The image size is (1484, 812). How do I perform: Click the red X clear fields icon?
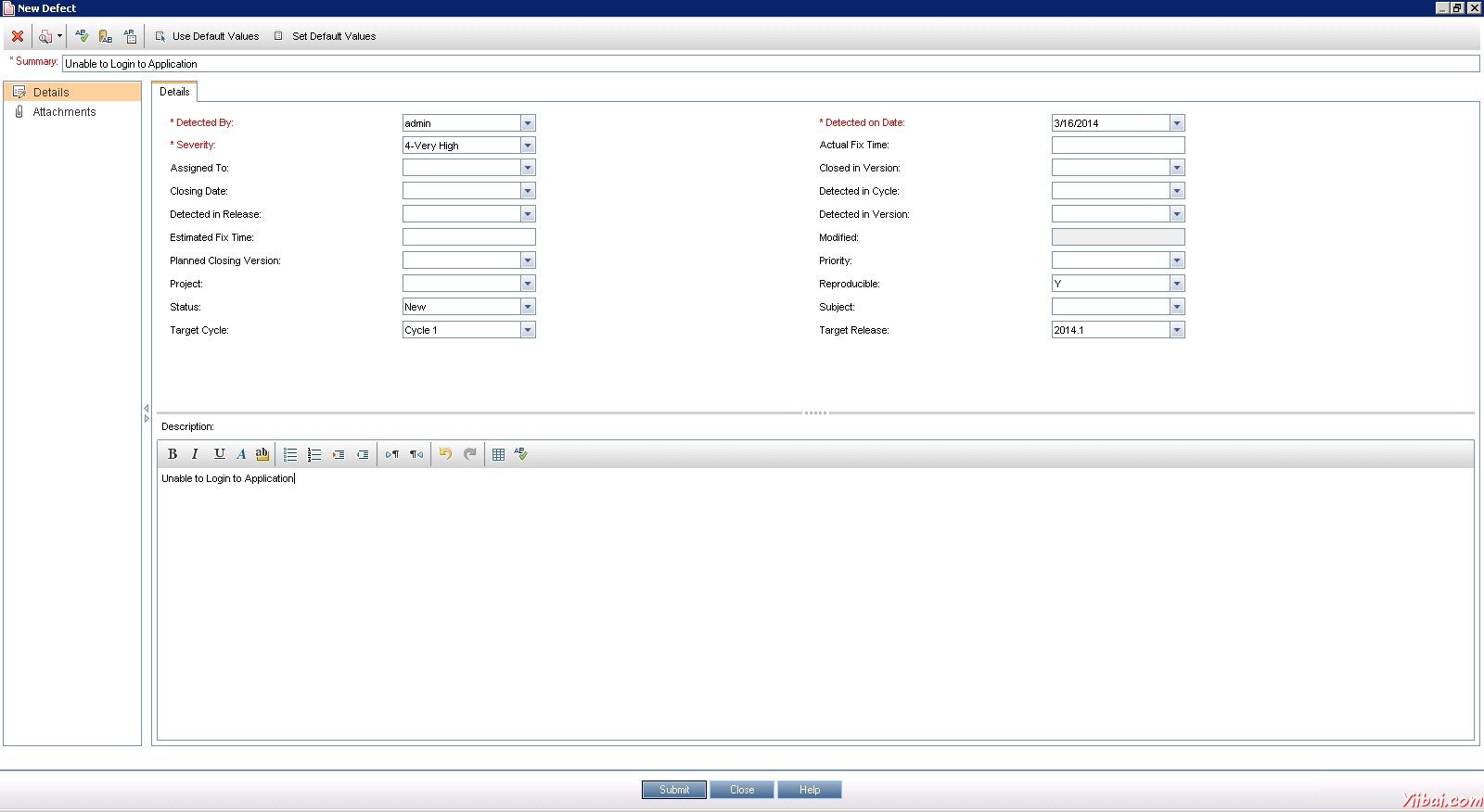click(x=18, y=36)
